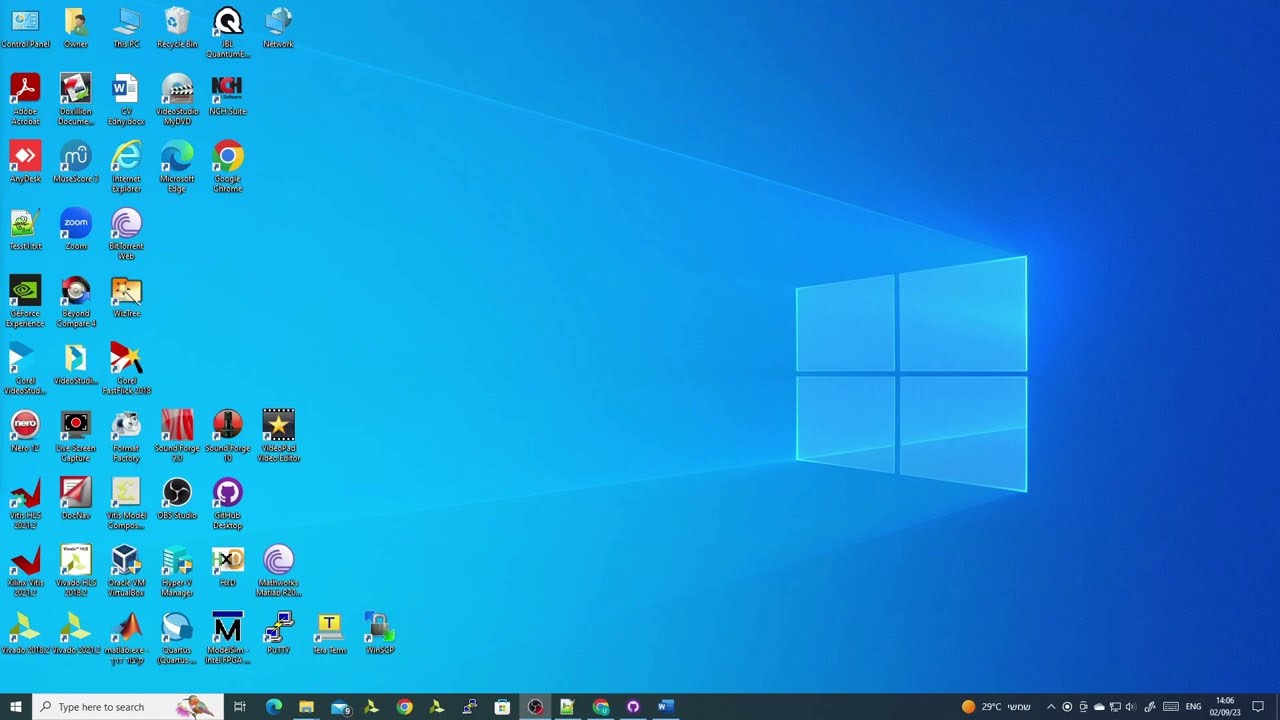Launch Vivado 2018.2 from the desktop
Screen dimensions: 1280x720
[x=25, y=633]
